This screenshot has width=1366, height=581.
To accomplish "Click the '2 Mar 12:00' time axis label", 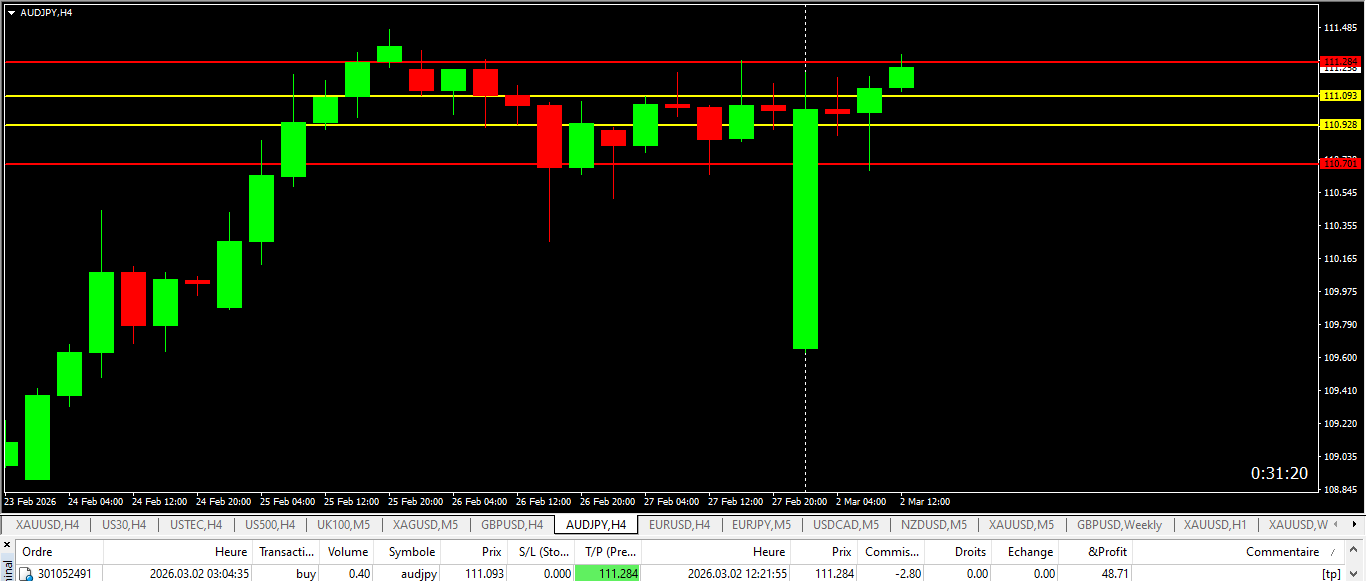I will click(925, 502).
